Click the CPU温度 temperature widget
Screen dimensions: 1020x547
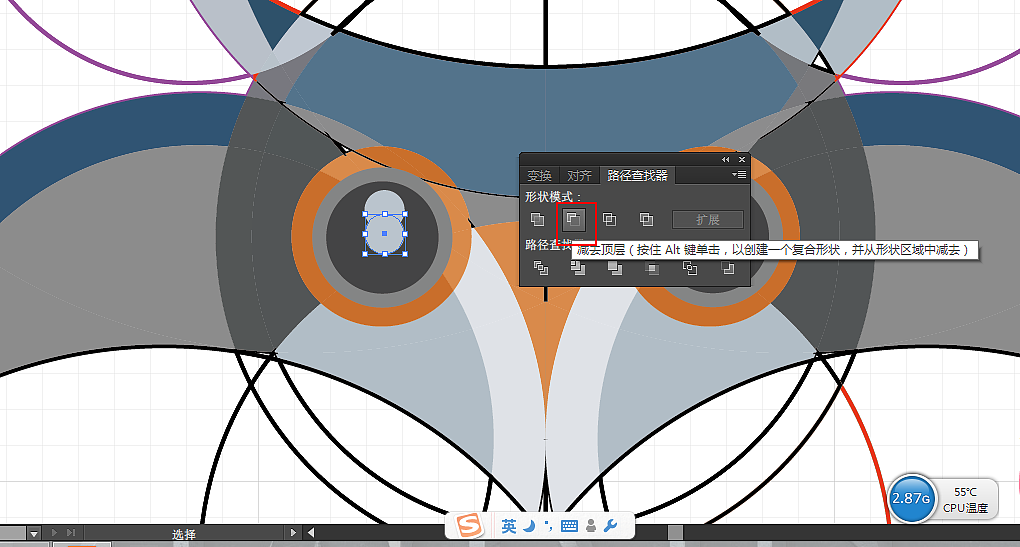coord(965,500)
